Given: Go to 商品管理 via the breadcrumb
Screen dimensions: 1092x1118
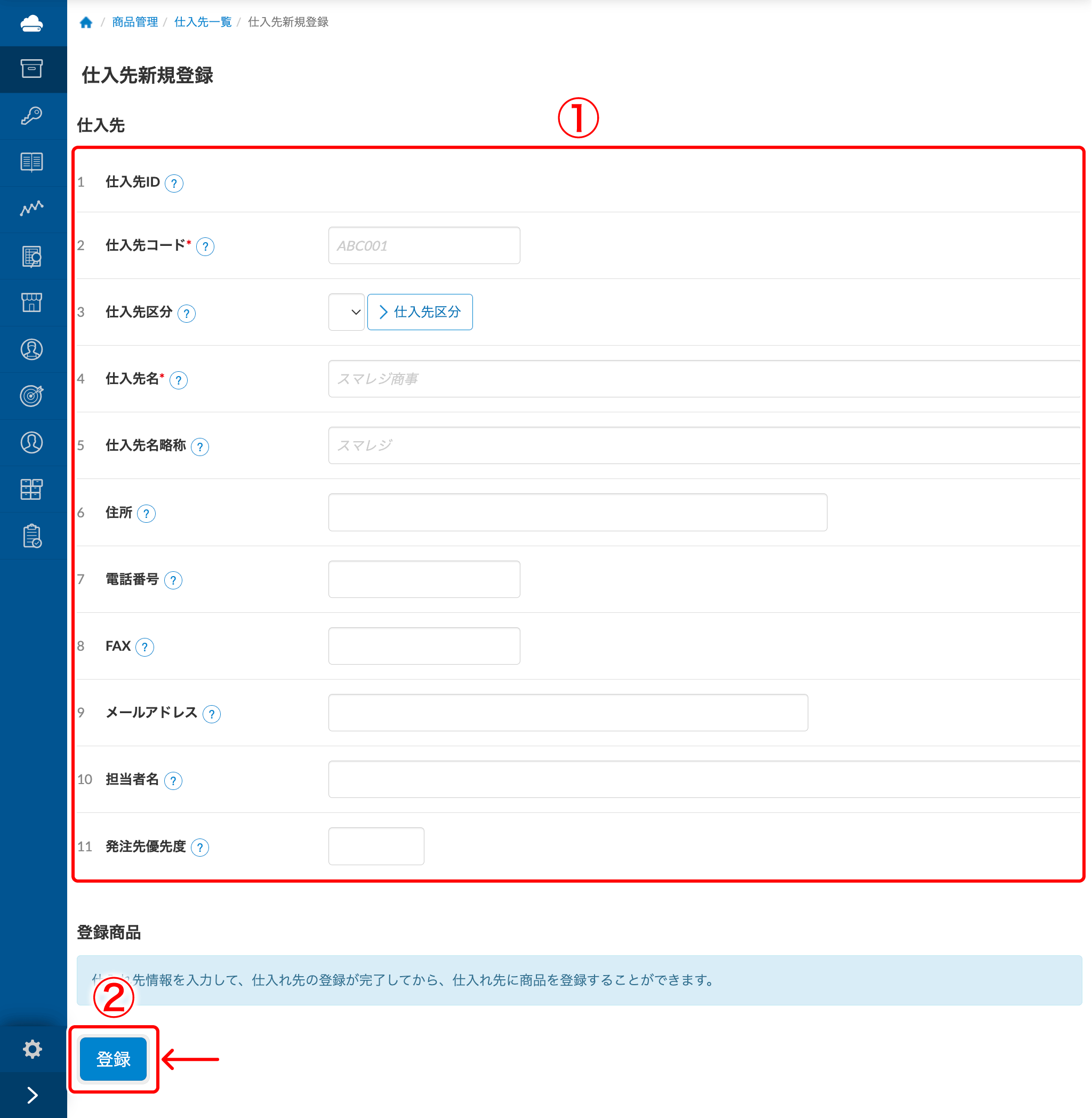Looking at the screenshot, I should coord(134,22).
